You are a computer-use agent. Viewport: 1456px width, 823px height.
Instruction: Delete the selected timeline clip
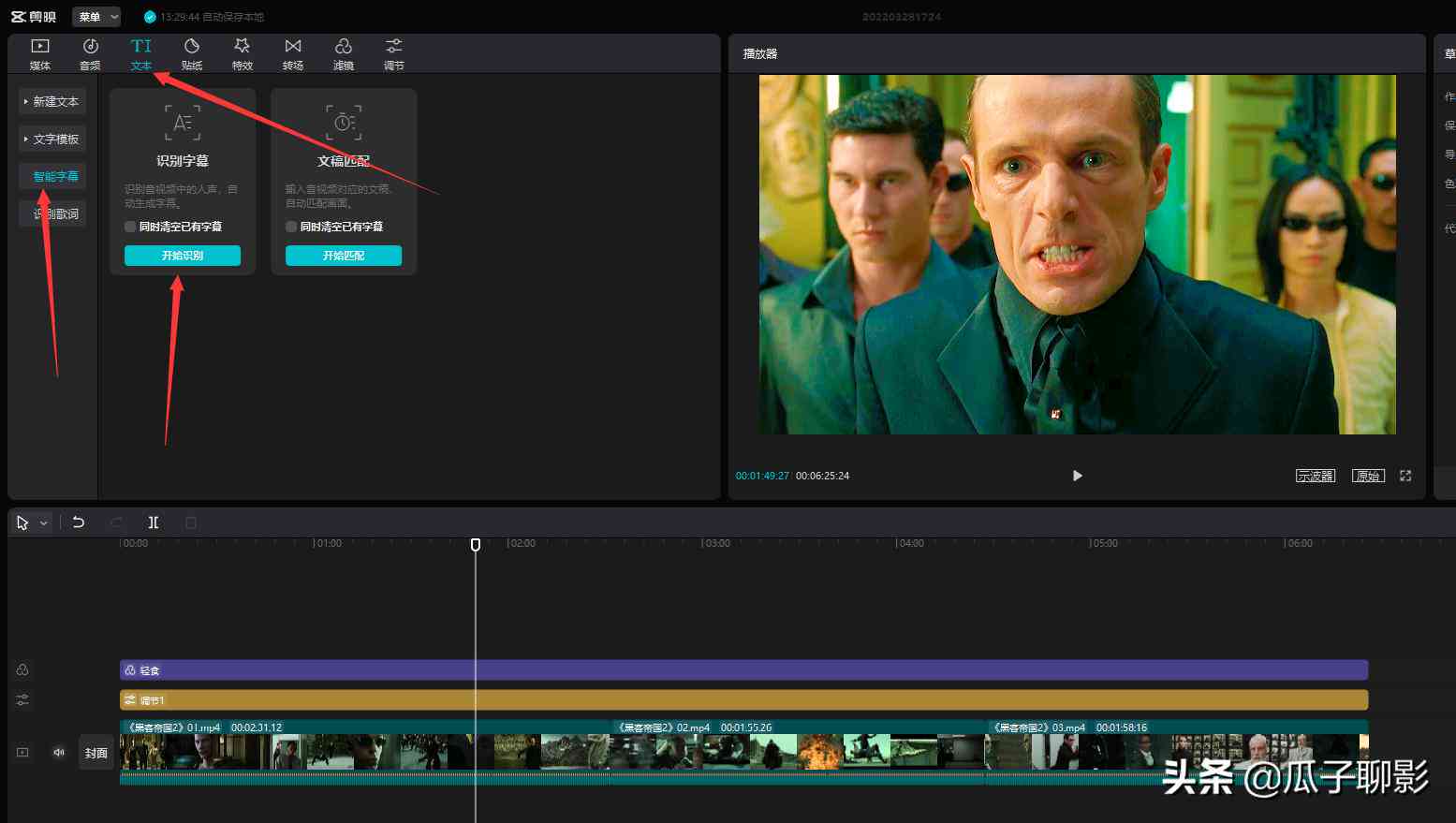tap(191, 522)
